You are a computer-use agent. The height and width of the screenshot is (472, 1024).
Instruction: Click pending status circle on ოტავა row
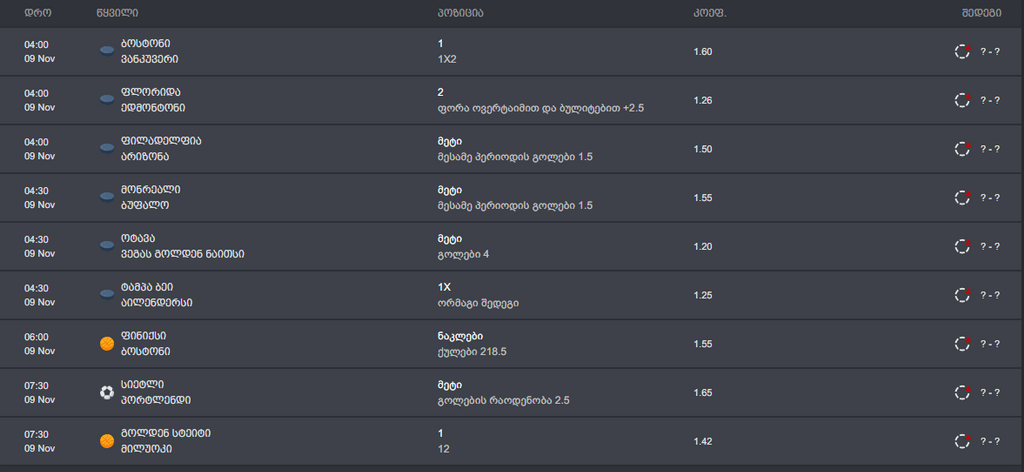click(963, 246)
